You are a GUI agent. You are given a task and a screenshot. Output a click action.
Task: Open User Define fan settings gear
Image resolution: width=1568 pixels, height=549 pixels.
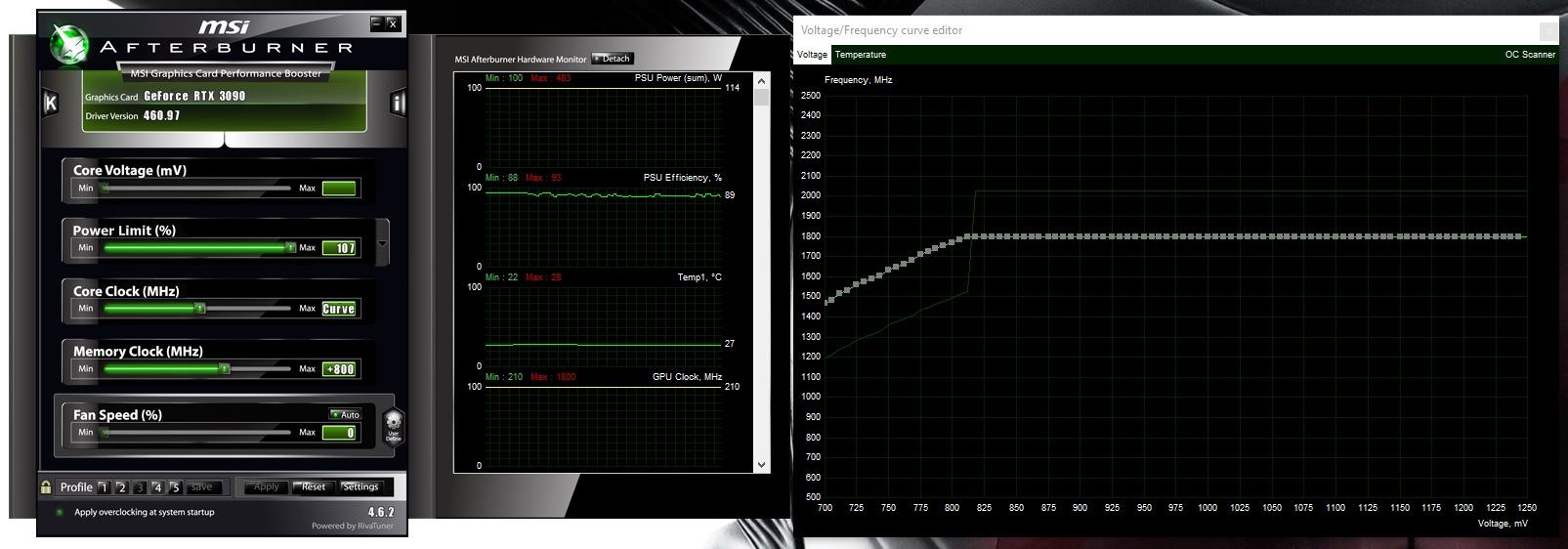click(x=393, y=426)
